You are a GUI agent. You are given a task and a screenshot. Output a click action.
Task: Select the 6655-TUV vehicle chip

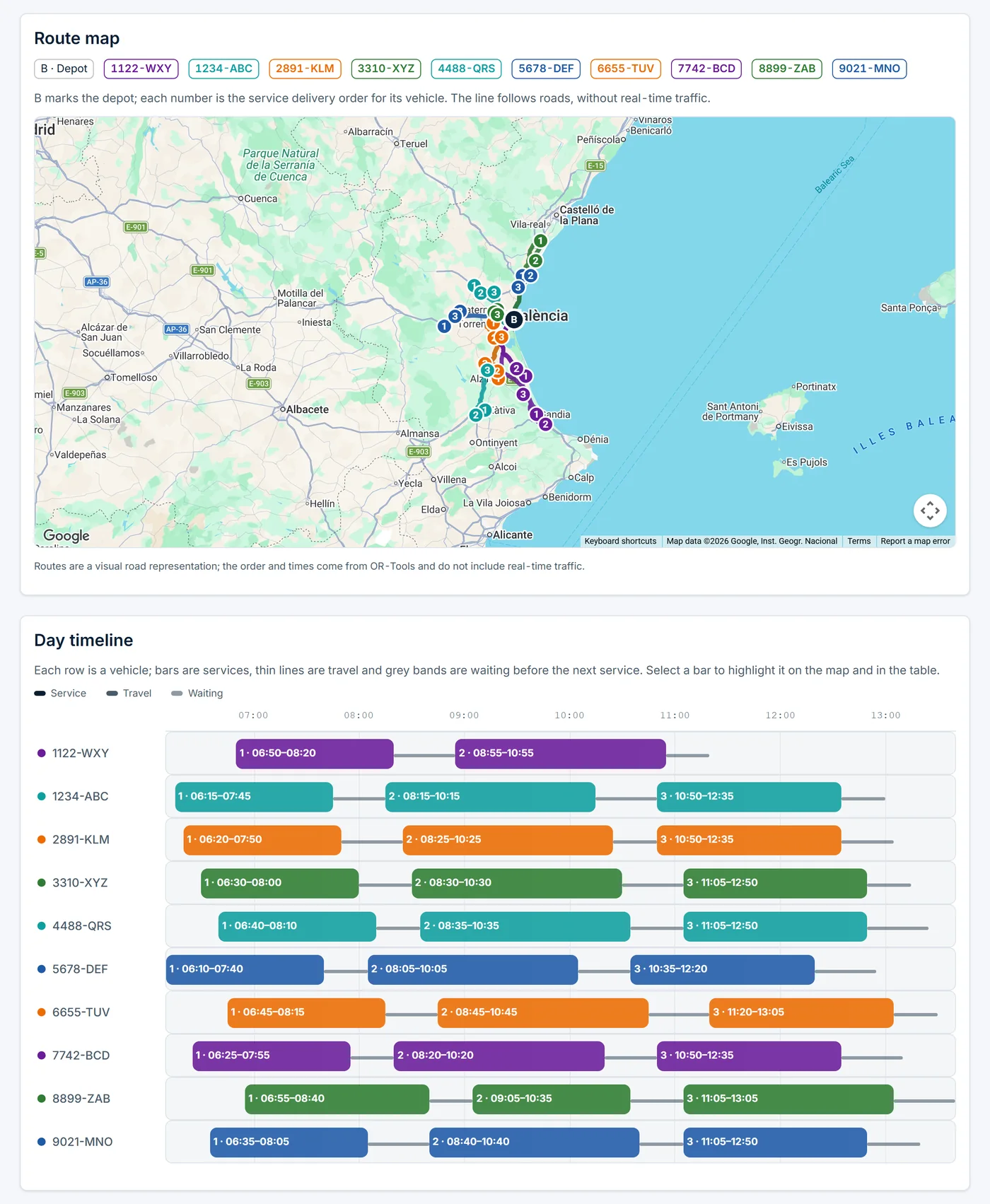pos(626,69)
